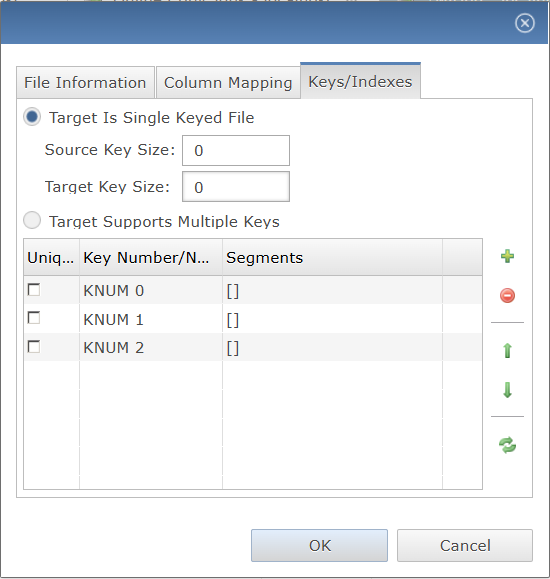Dismiss dialog with Cancel button

tap(465, 545)
